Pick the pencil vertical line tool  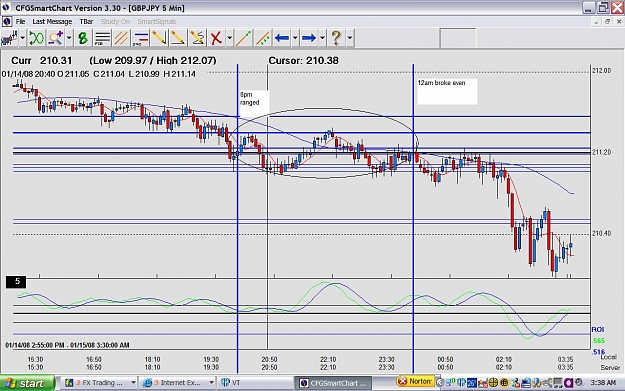click(x=159, y=38)
